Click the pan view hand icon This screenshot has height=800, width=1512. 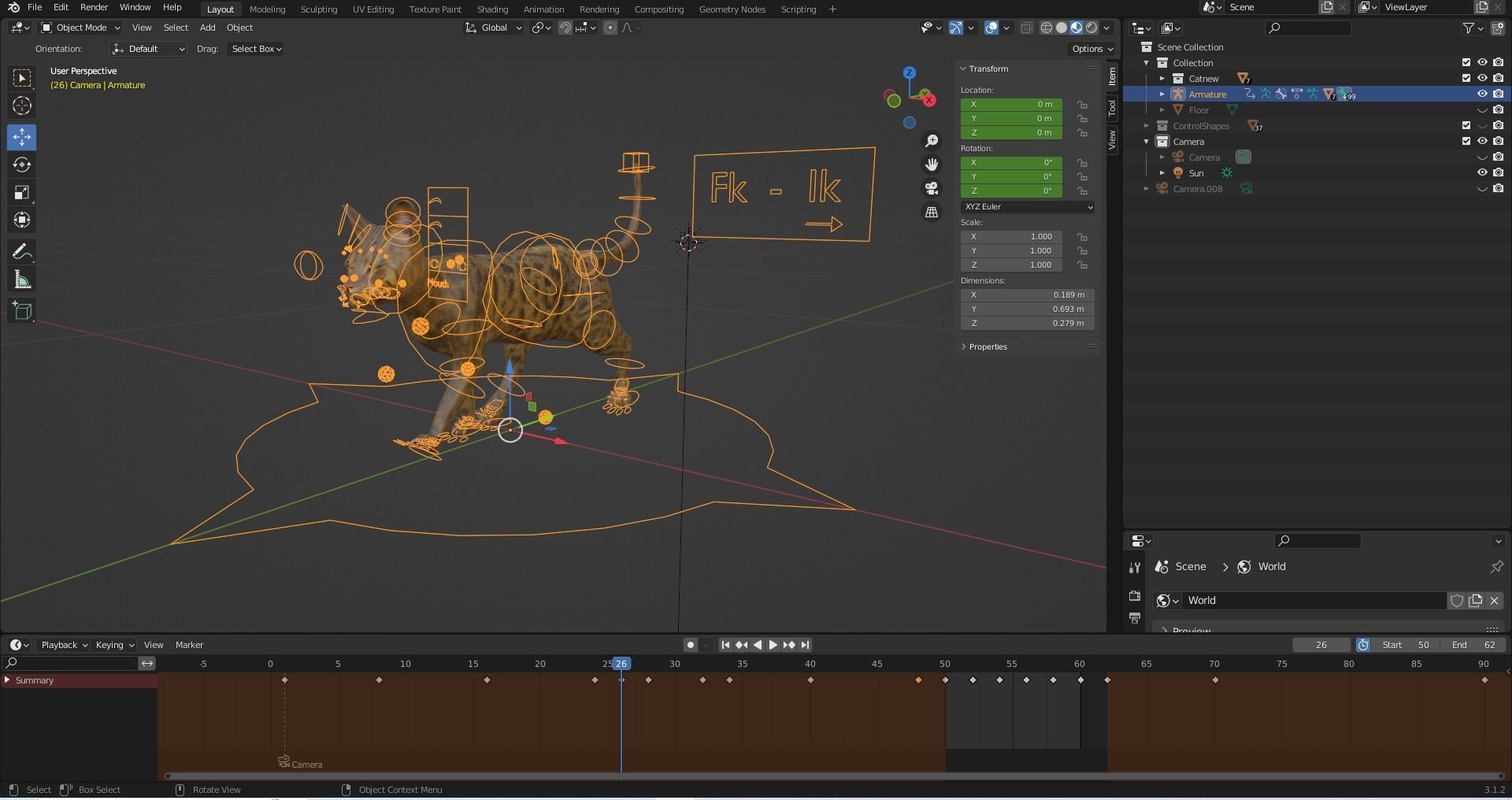pos(932,165)
